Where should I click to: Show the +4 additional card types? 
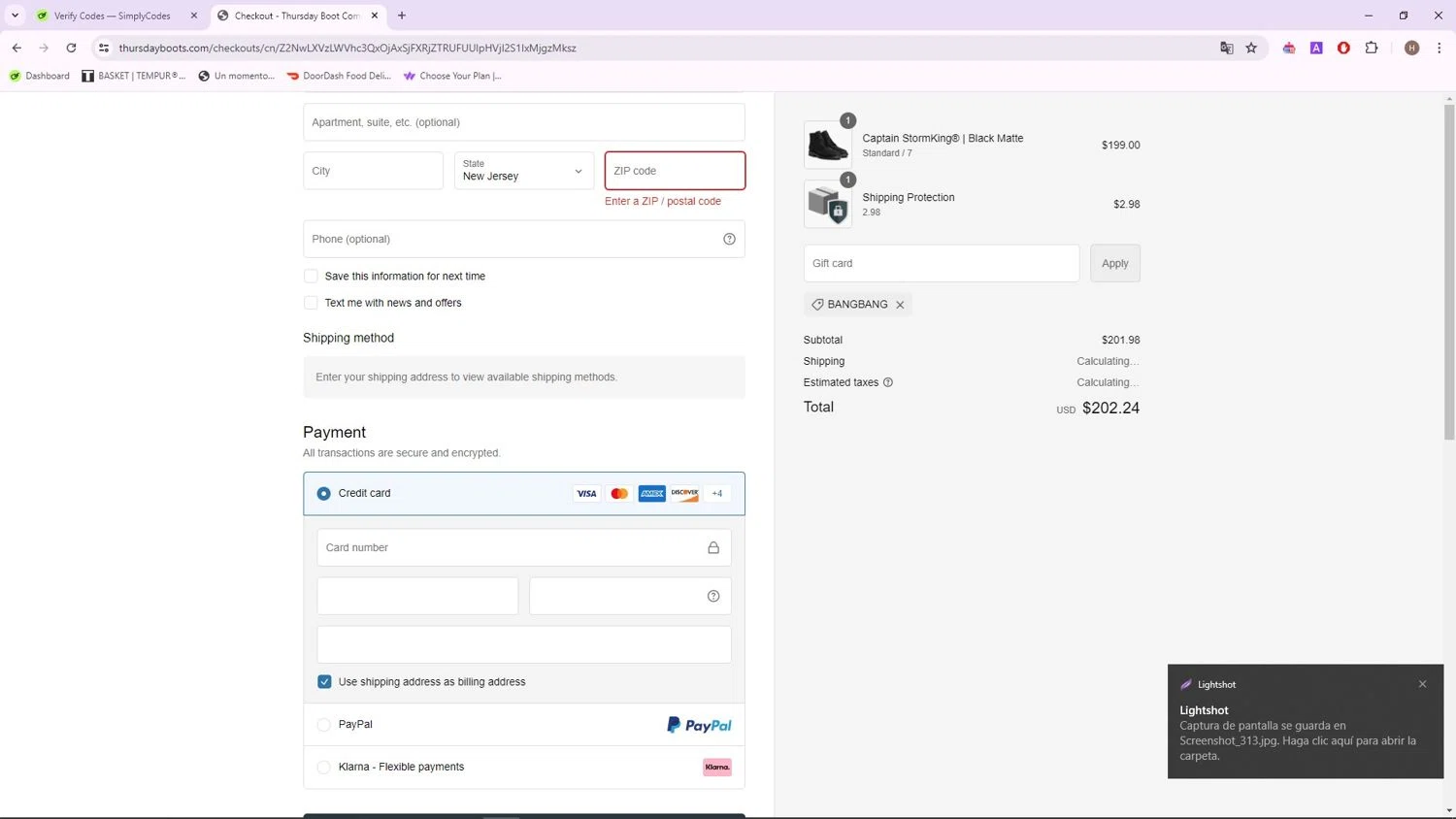click(x=717, y=493)
